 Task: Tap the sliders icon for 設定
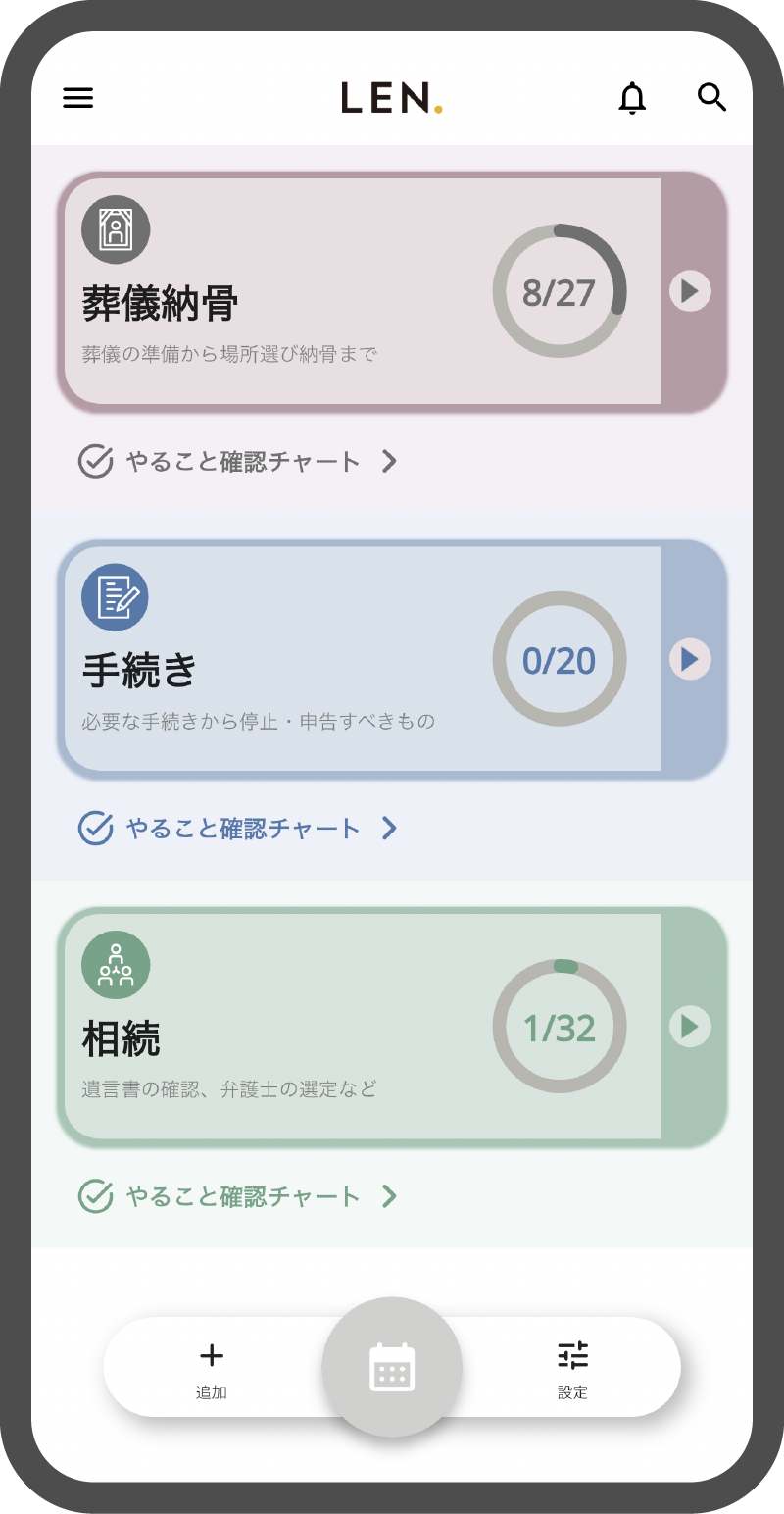(573, 1355)
